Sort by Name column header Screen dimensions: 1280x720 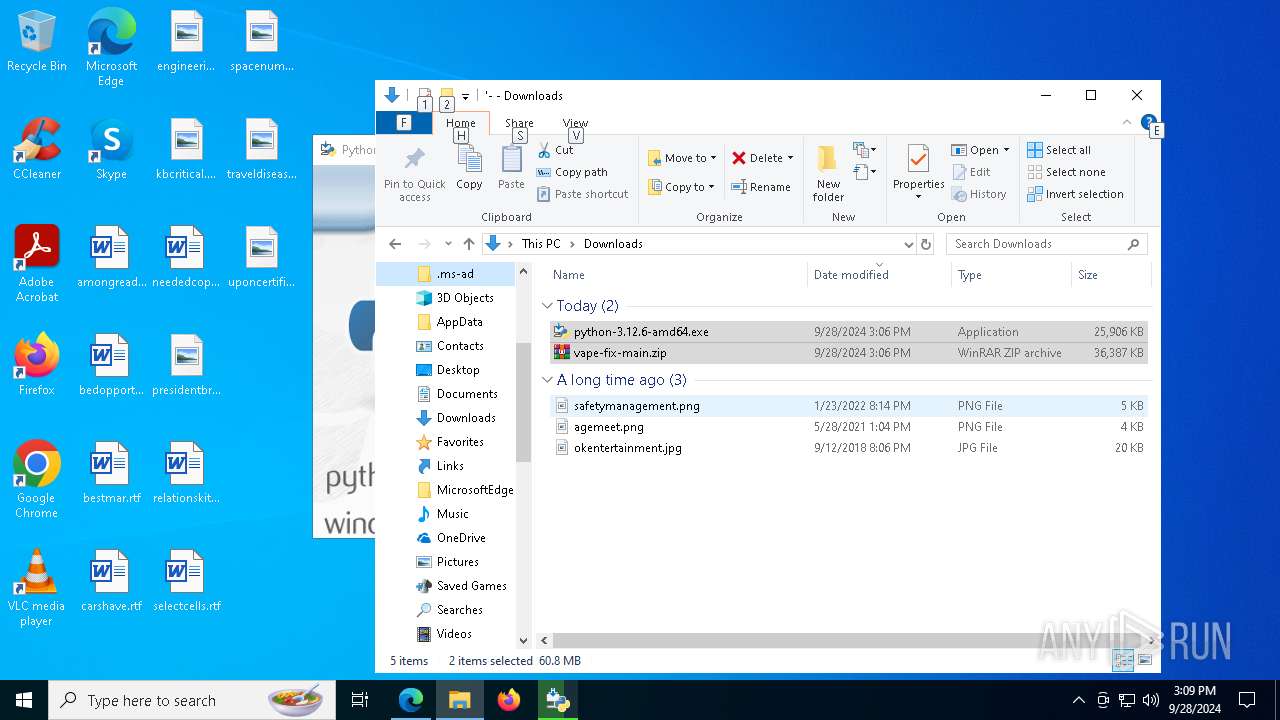[x=569, y=275]
